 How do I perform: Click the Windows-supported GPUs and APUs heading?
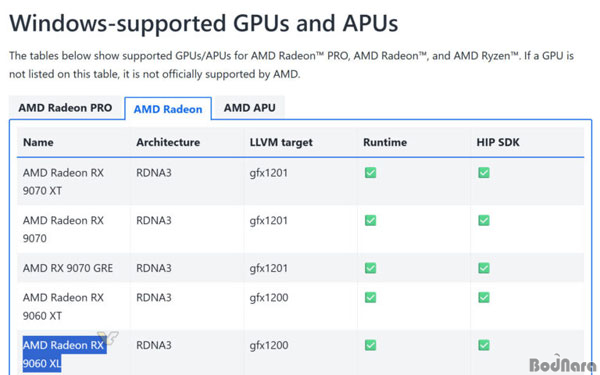[x=204, y=23]
